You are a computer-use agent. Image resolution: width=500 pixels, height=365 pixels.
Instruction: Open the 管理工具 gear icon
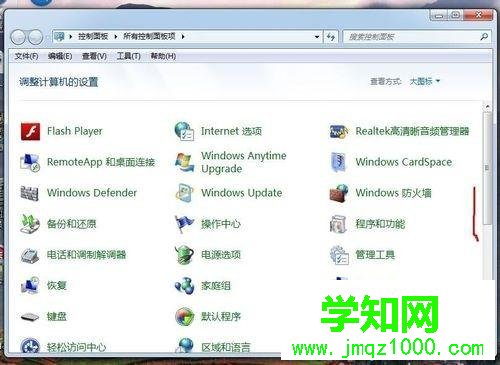[x=339, y=255]
